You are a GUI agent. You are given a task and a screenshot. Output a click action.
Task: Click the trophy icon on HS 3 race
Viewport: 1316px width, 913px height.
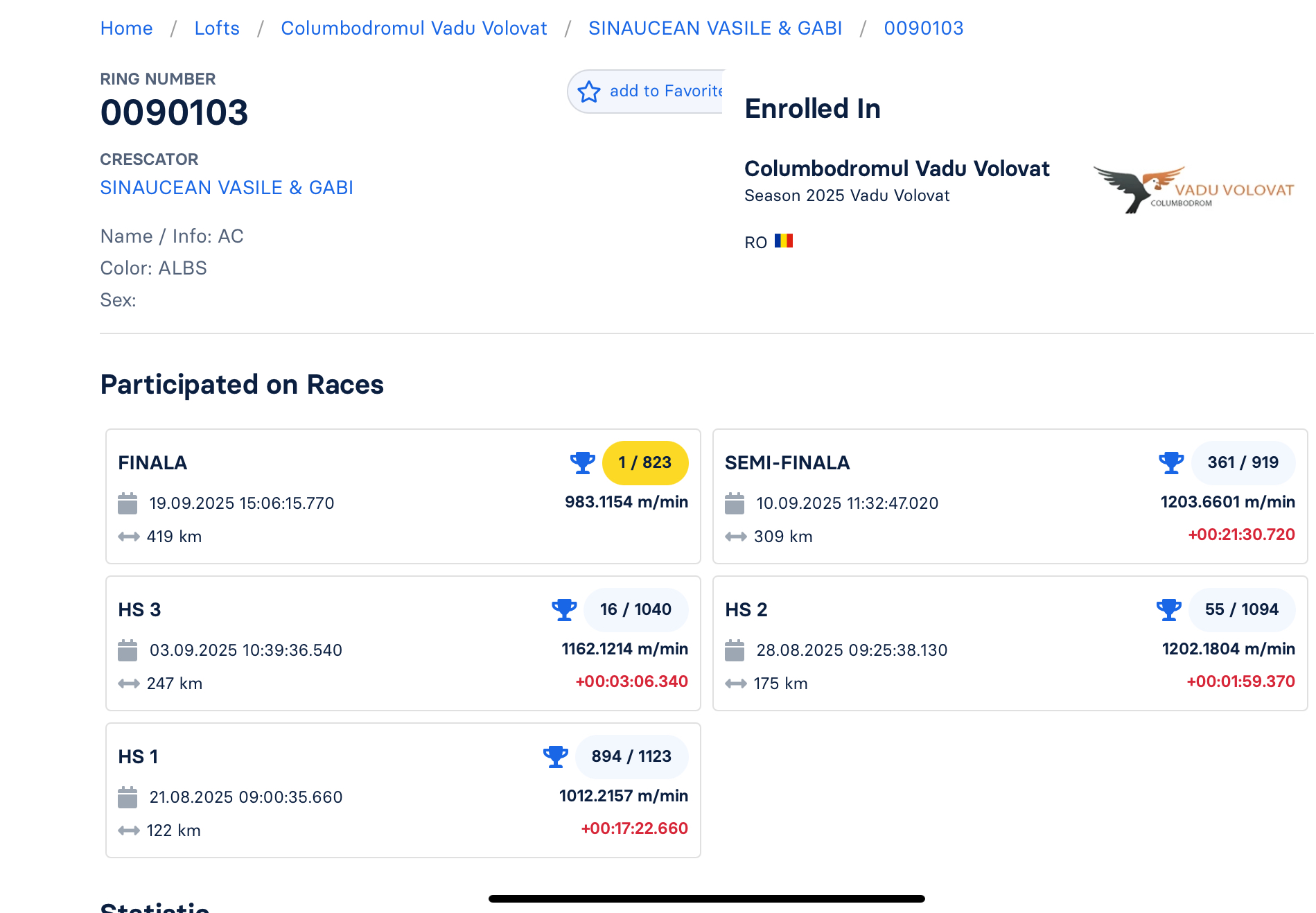coord(564,609)
